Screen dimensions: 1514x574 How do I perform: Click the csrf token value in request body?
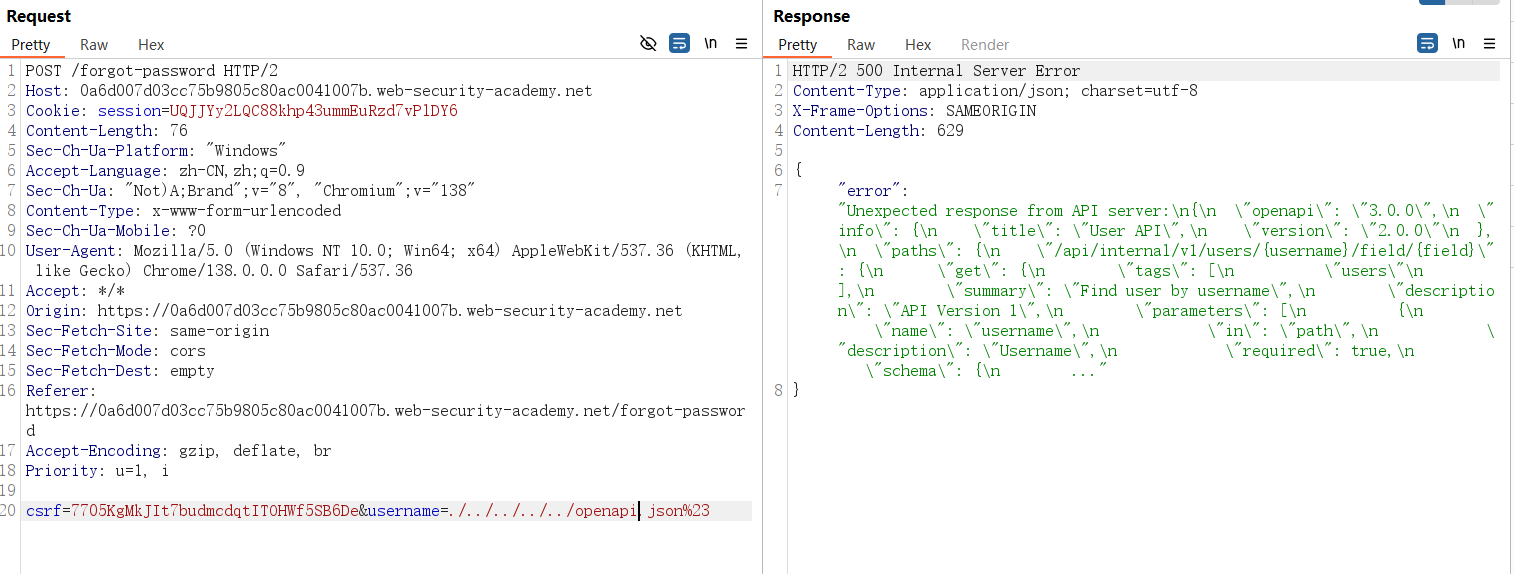(215, 511)
